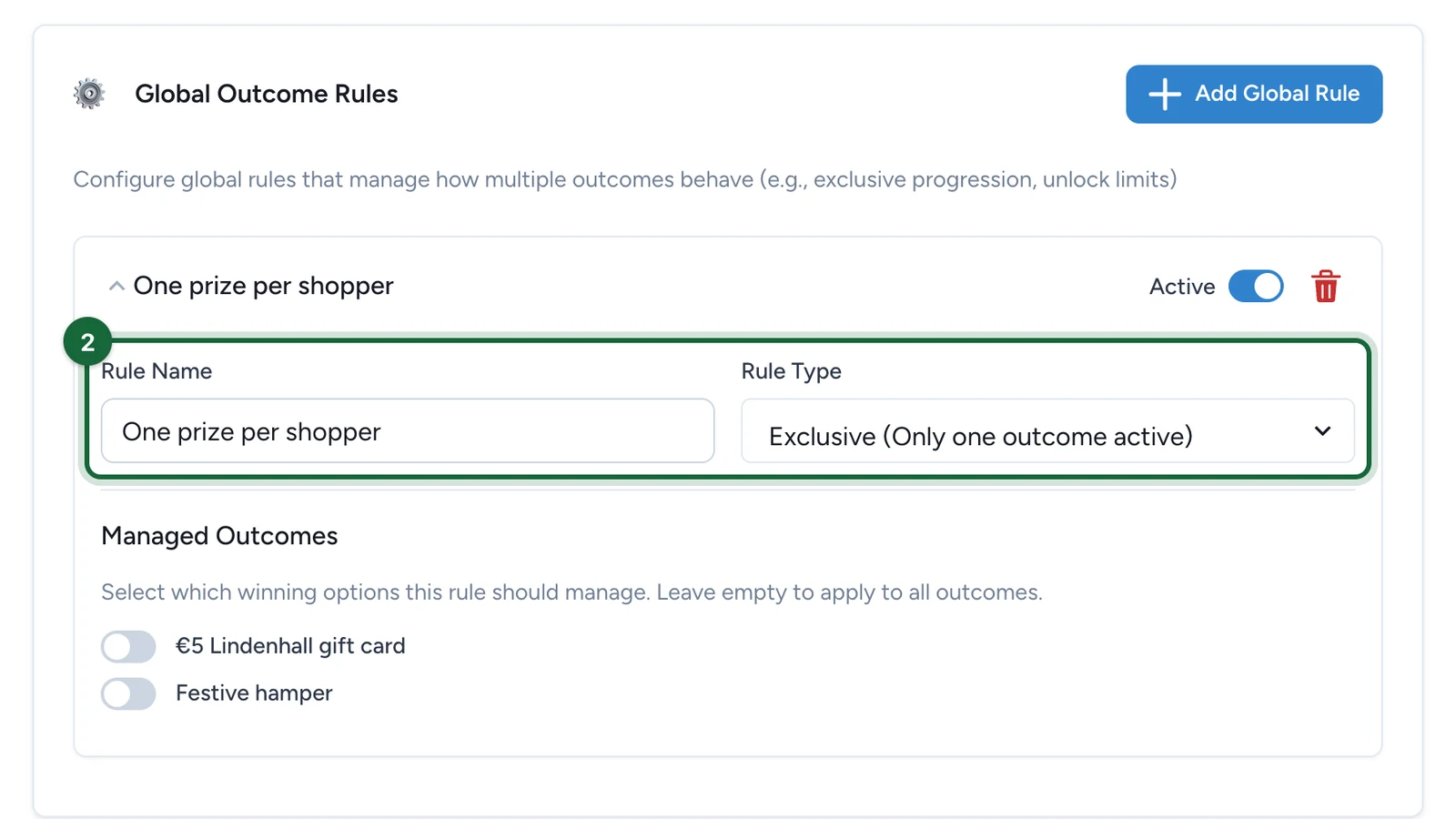Click the Active label text
The width and height of the screenshot is (1456, 819).
tap(1182, 287)
